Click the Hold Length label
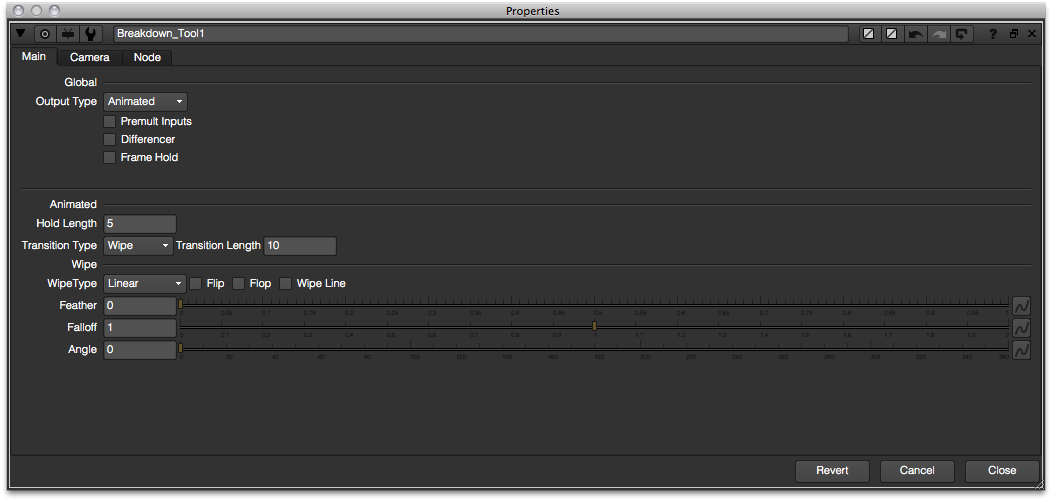This screenshot has width=1052, height=501. (x=66, y=223)
